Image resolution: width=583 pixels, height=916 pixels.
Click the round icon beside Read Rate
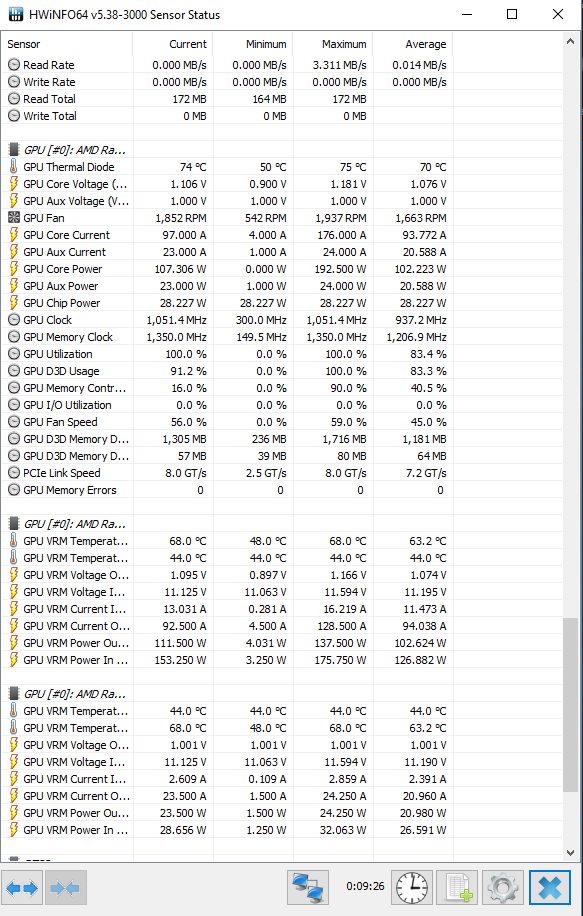13,65
